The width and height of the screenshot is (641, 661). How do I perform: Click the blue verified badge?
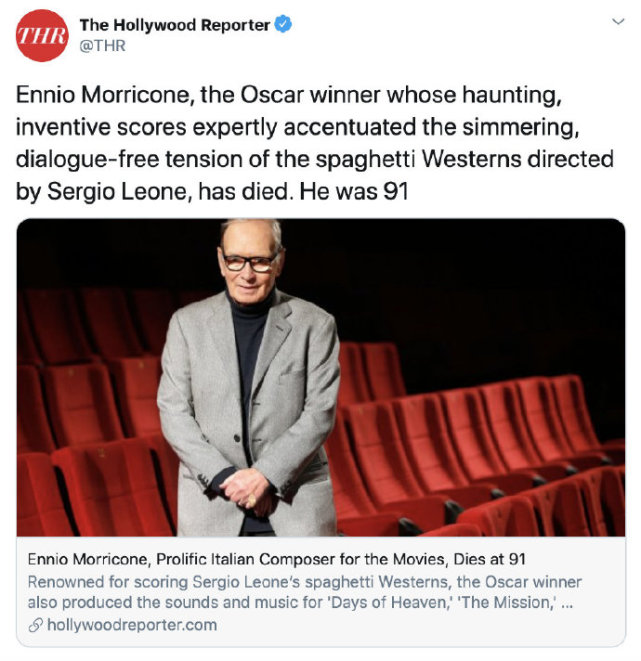(283, 24)
